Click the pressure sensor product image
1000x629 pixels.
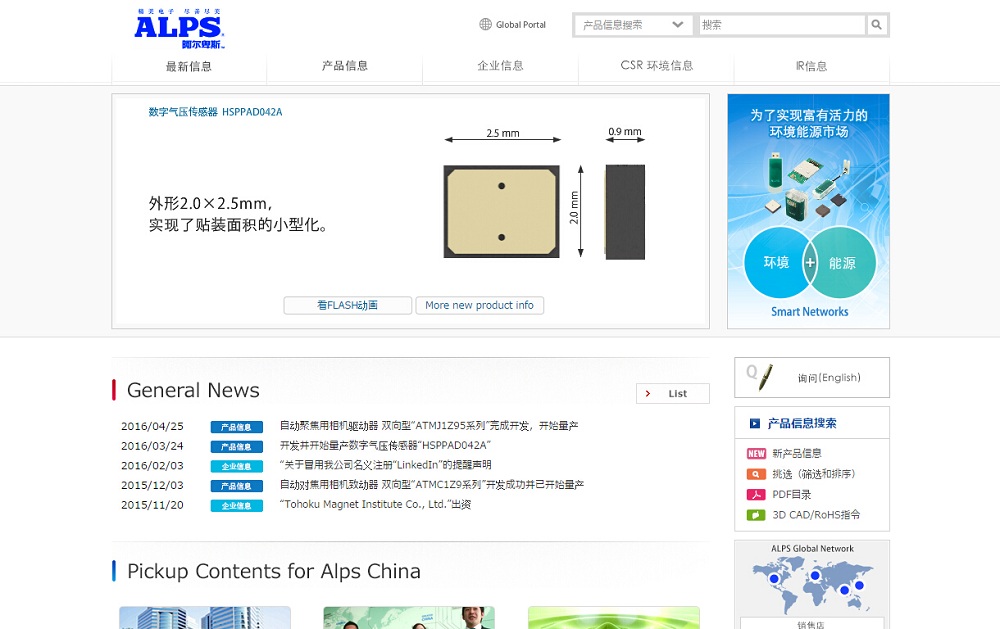coord(501,211)
